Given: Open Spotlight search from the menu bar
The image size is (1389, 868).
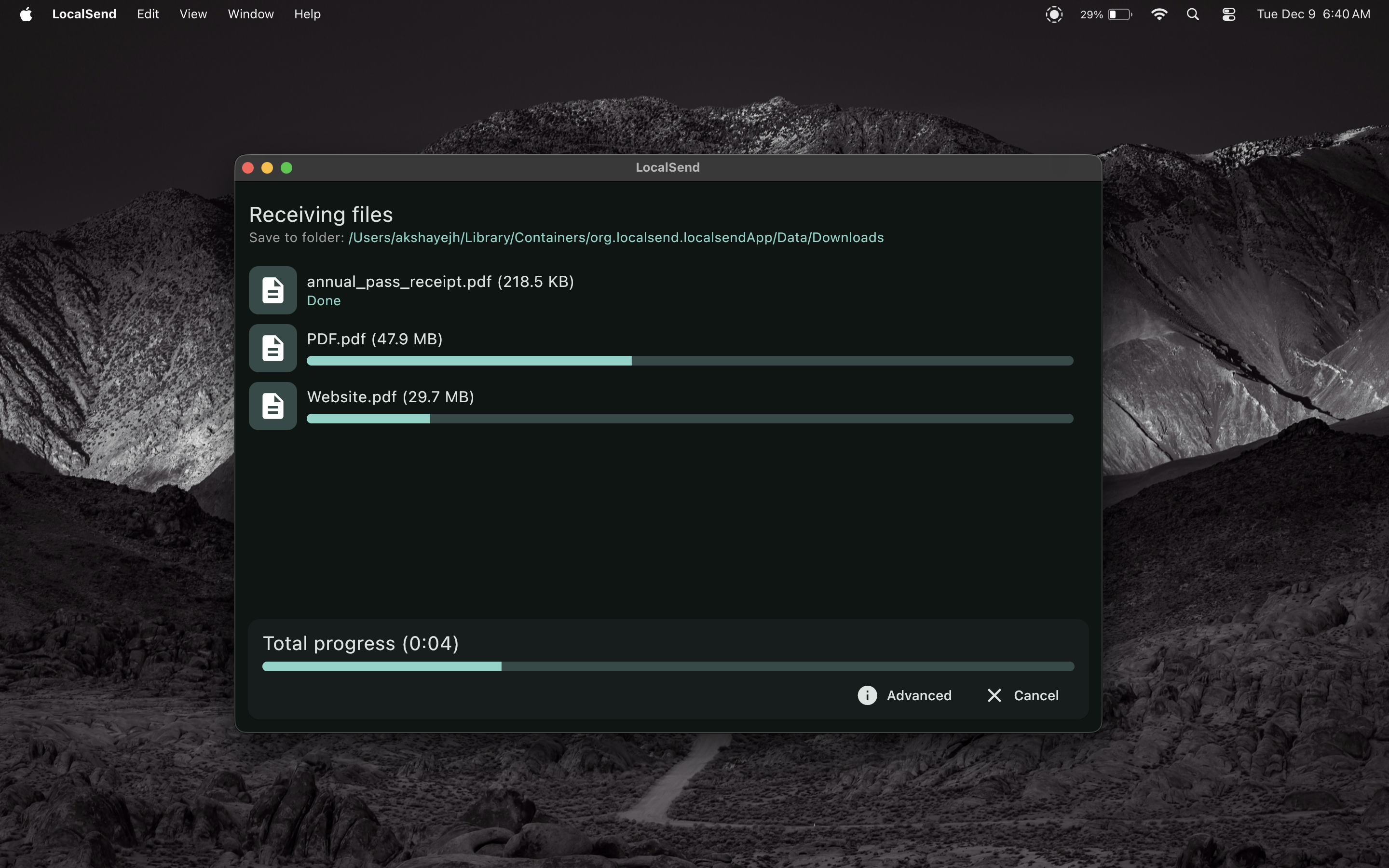Looking at the screenshot, I should click(1192, 14).
